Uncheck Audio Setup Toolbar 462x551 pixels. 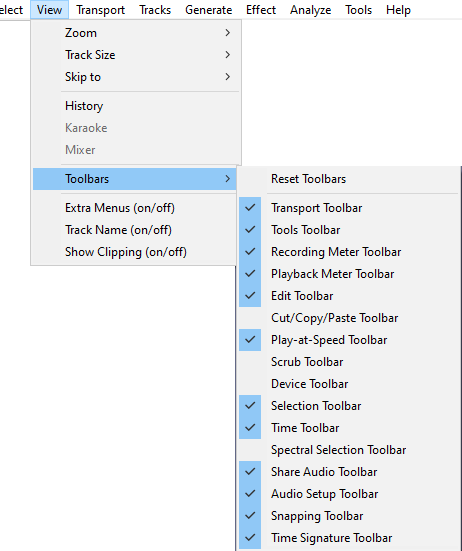point(349,494)
